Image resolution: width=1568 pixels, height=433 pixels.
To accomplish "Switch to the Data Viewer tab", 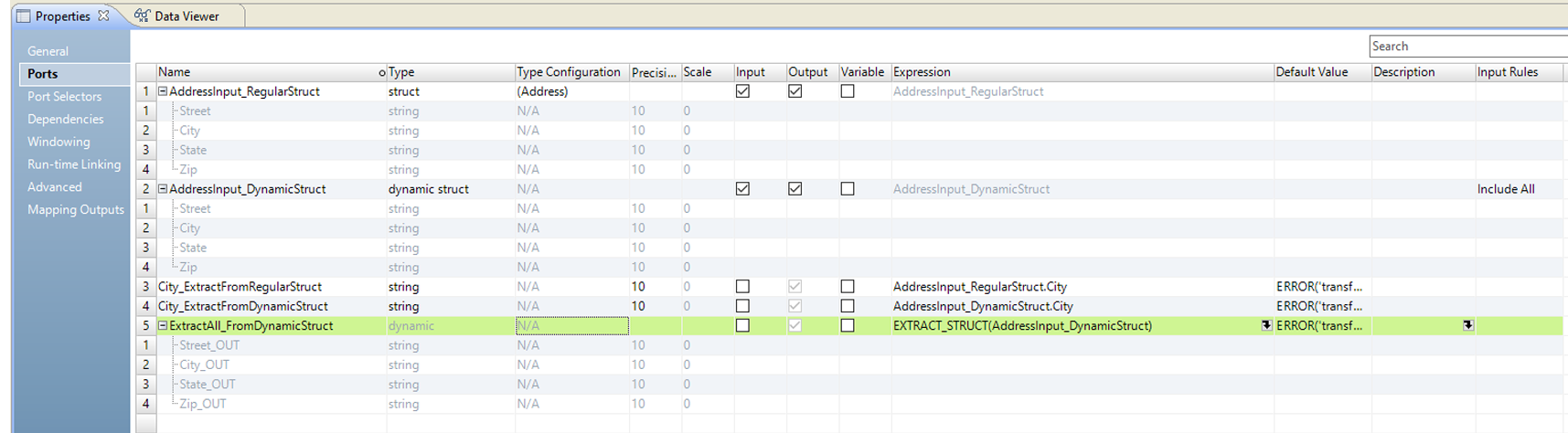I will click(186, 16).
